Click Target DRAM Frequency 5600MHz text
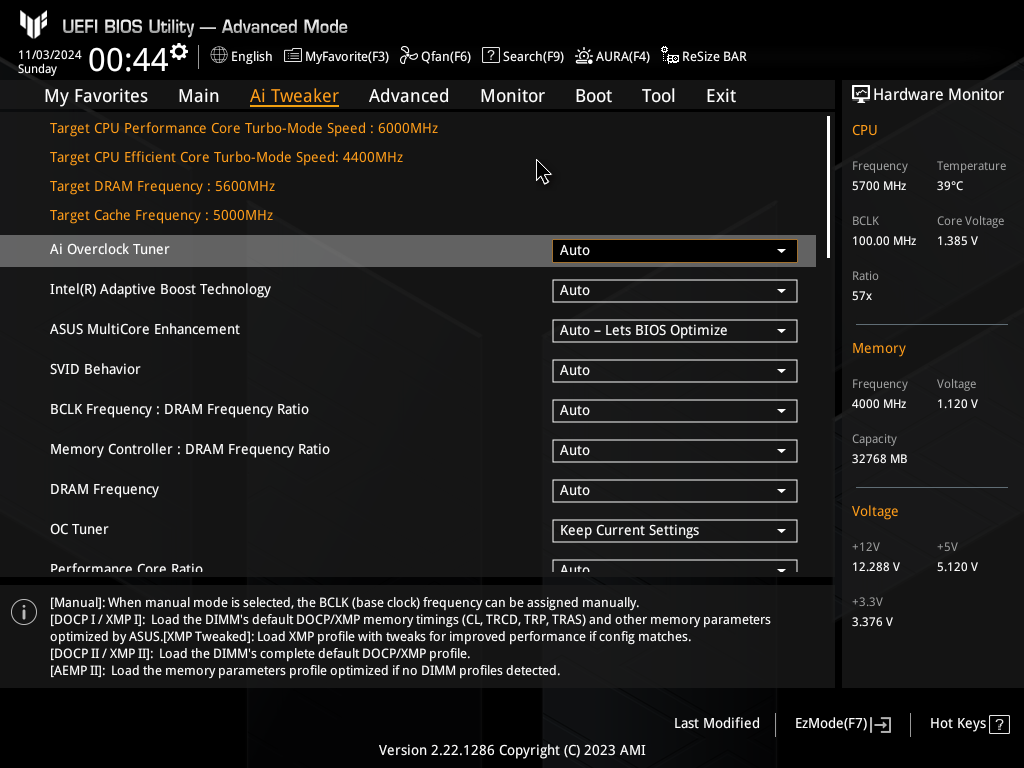This screenshot has width=1024, height=768. [x=162, y=186]
